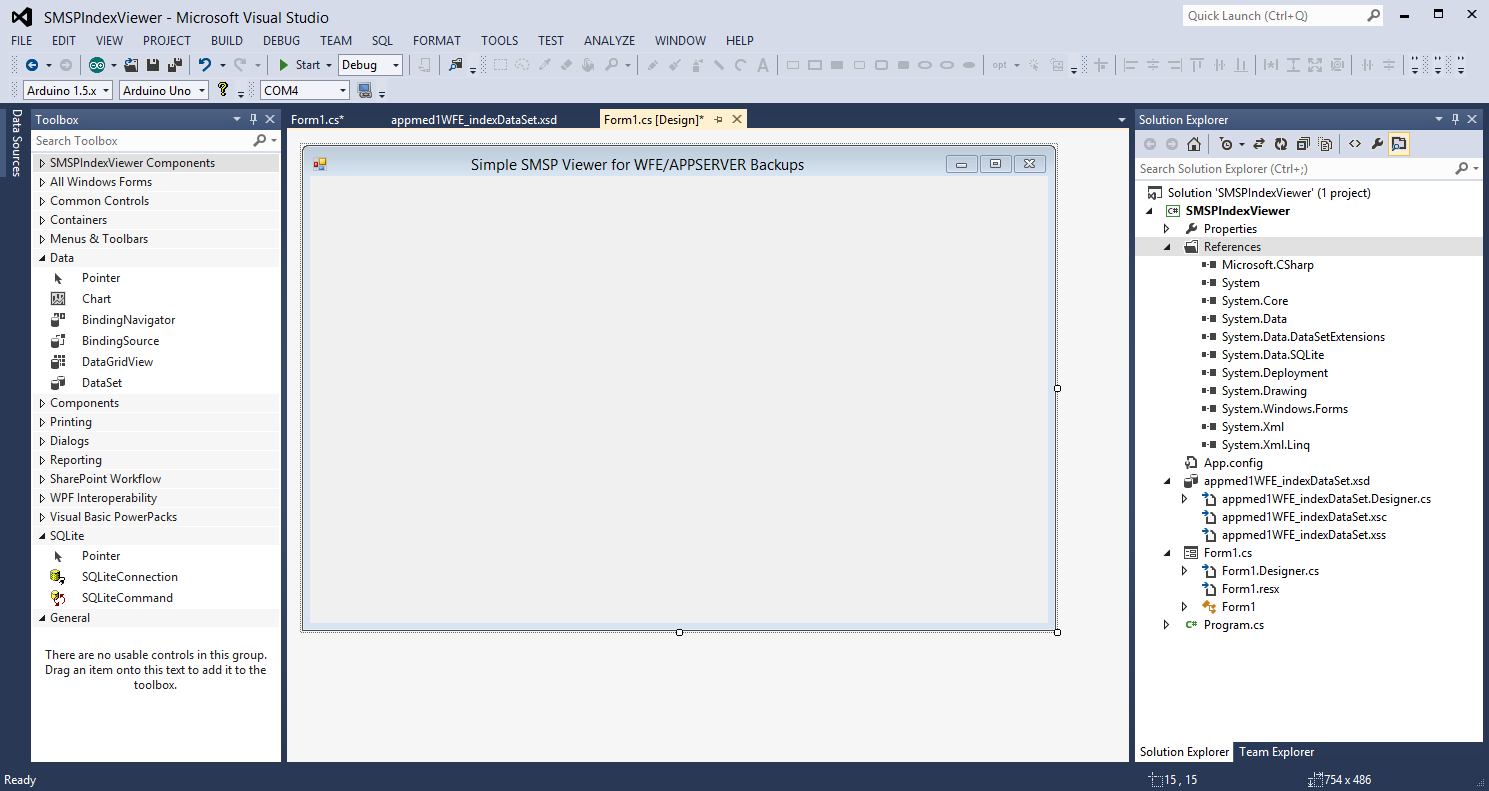The height and width of the screenshot is (791, 1489).
Task: Collapse the Data toolbox group
Action: point(42,258)
